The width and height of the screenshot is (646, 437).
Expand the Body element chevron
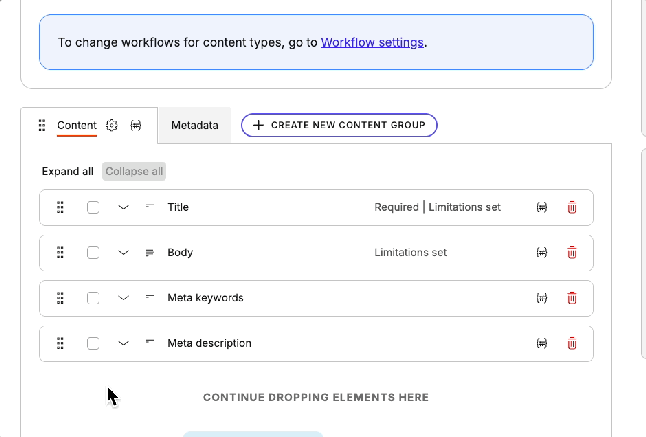(123, 252)
